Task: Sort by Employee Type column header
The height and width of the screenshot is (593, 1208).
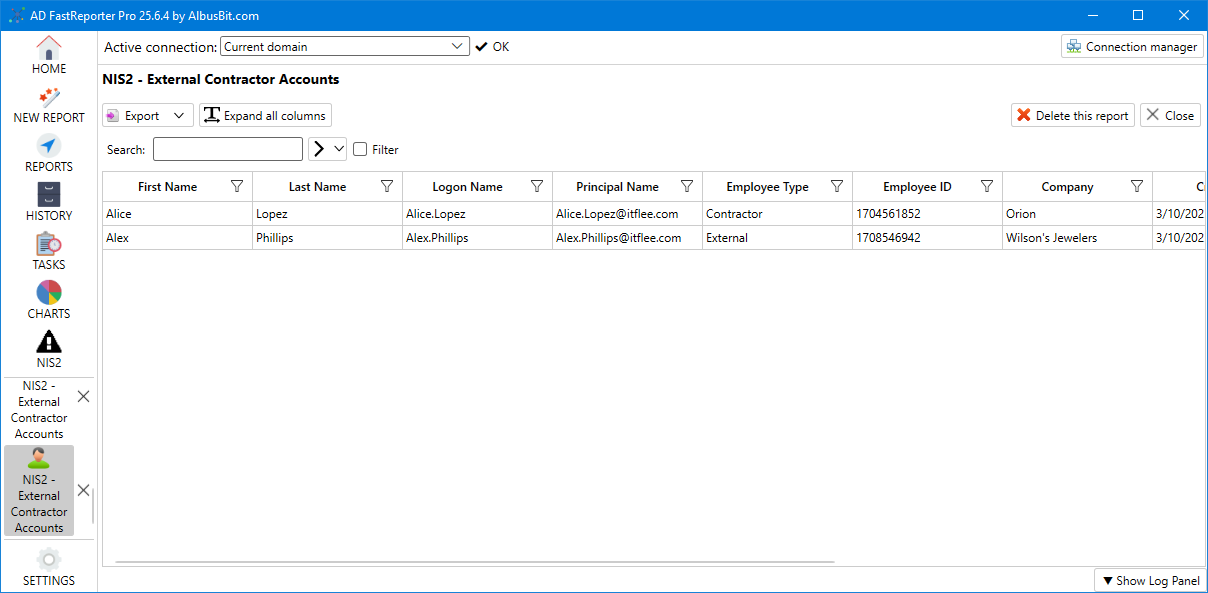Action: coord(767,187)
